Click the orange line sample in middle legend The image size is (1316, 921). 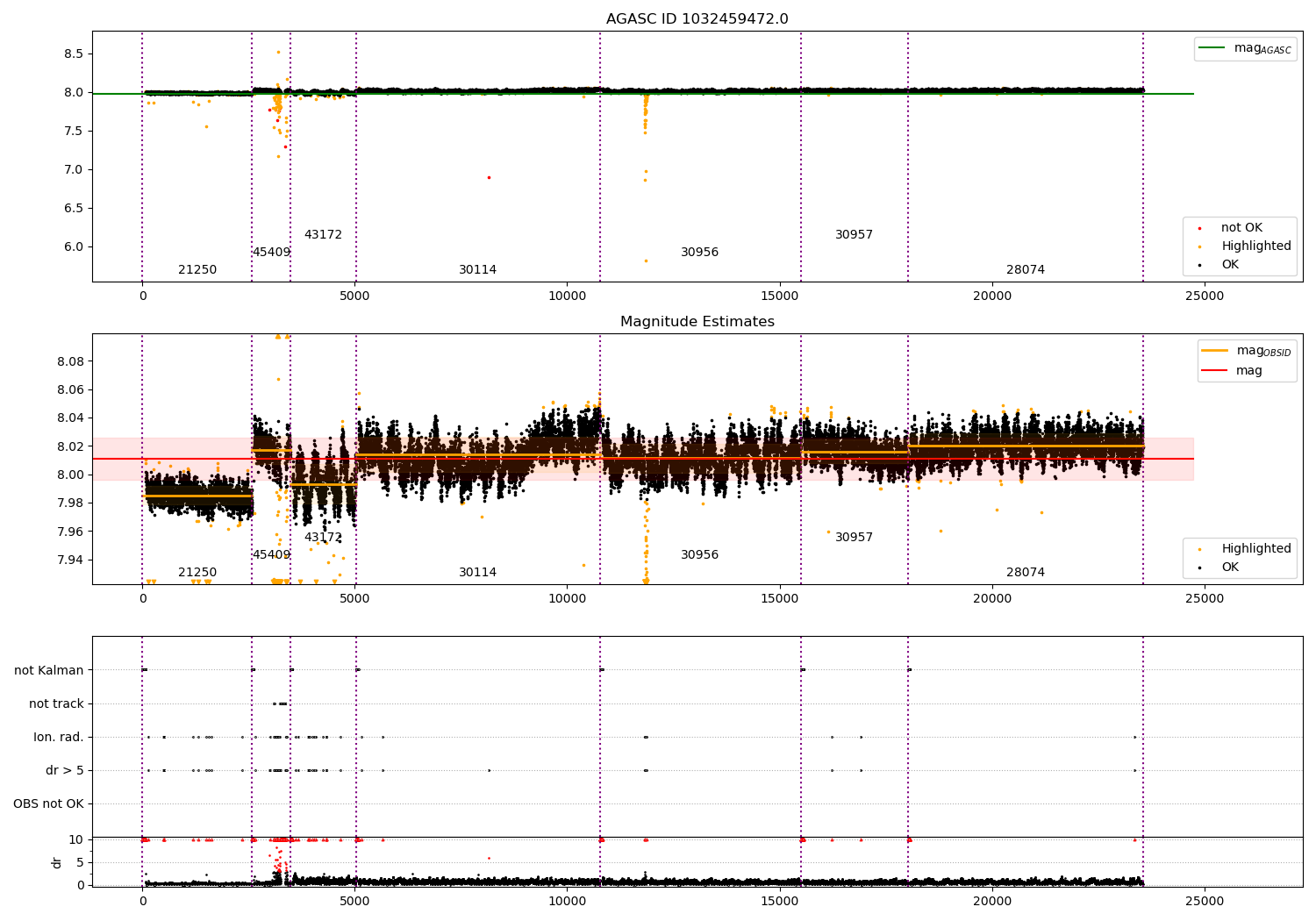coord(1215,351)
